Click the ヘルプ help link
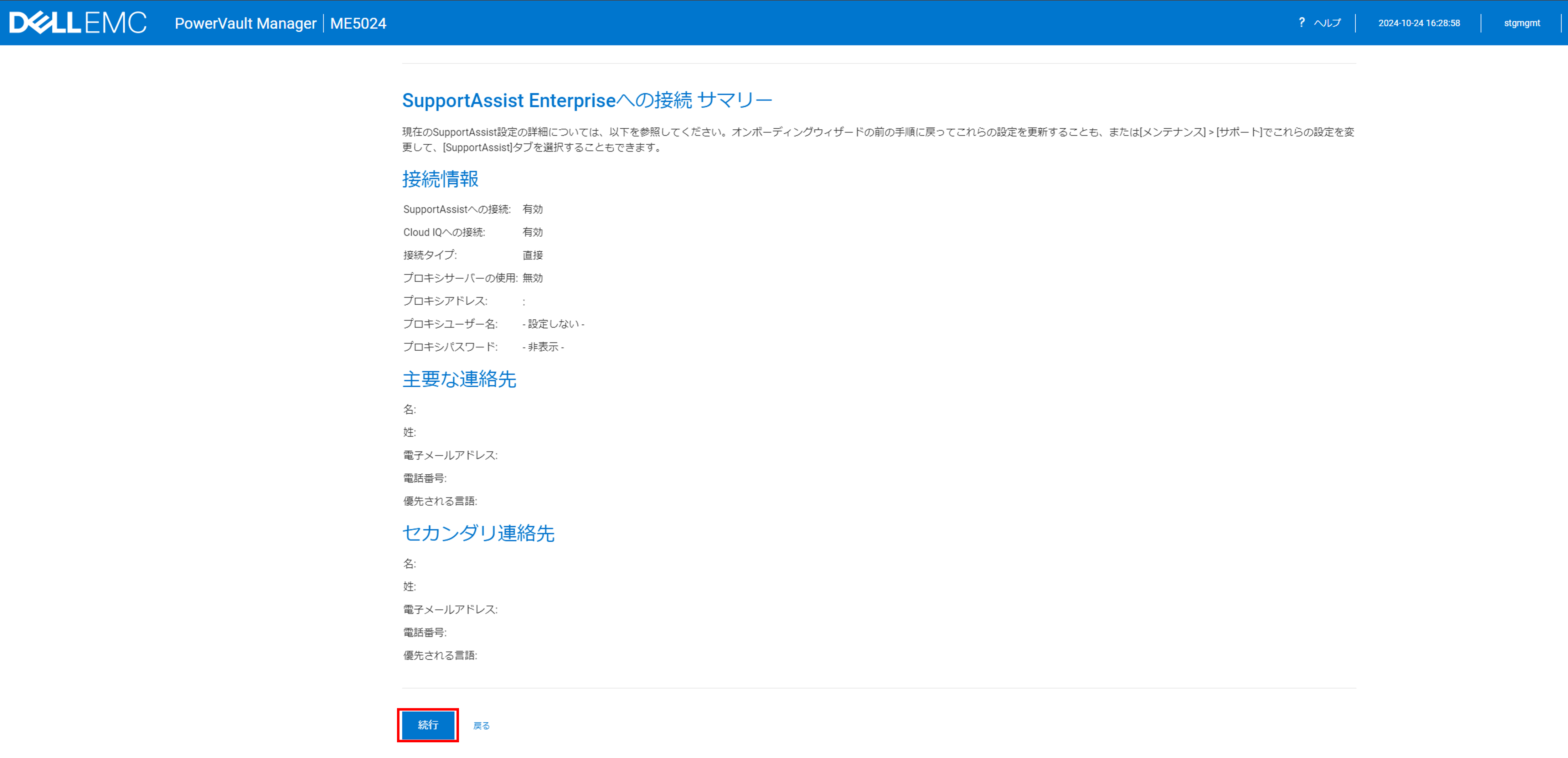Screen dimensions: 1568x758 click(x=1327, y=23)
